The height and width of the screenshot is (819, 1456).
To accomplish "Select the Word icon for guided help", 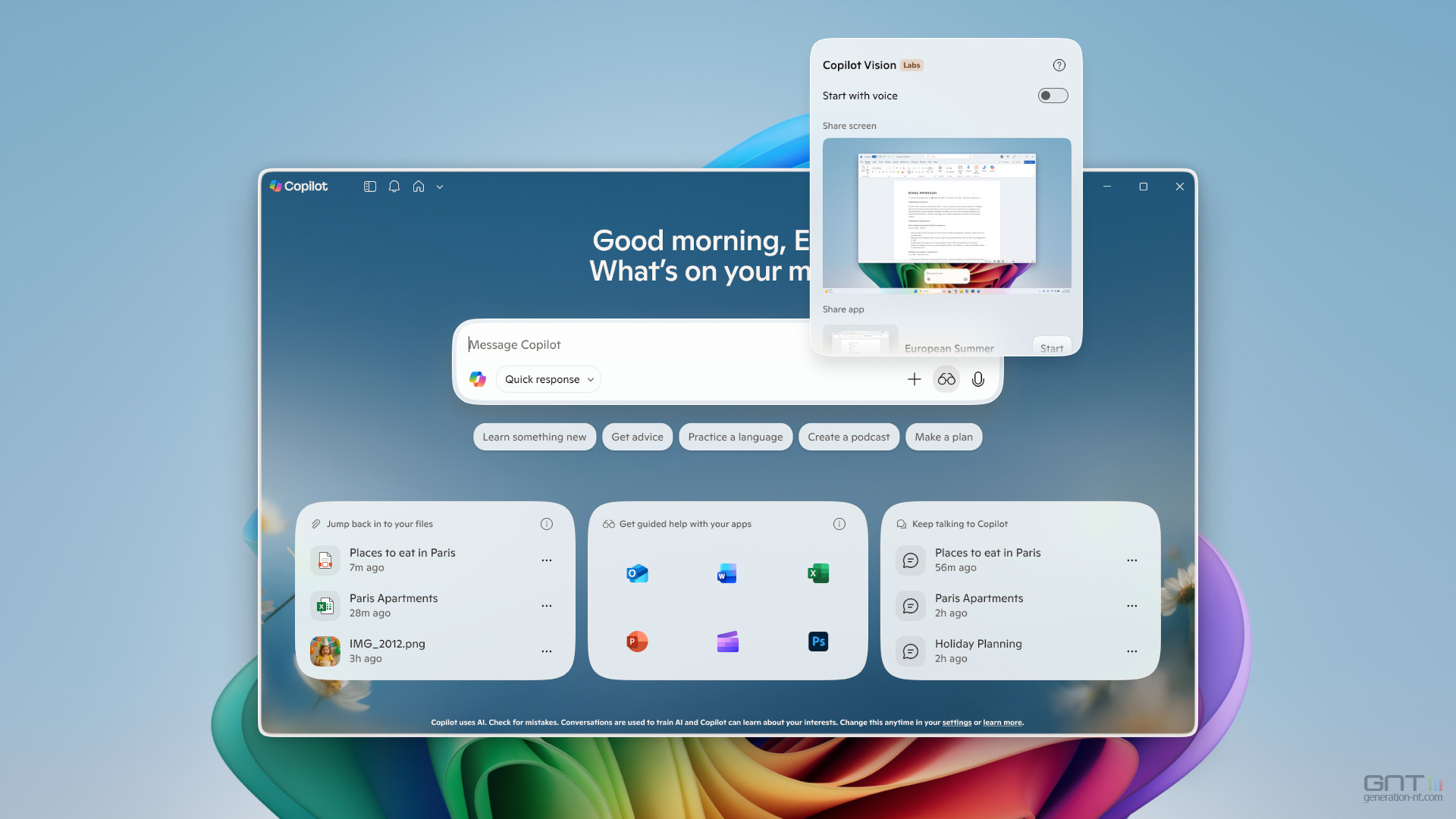I will (726, 573).
